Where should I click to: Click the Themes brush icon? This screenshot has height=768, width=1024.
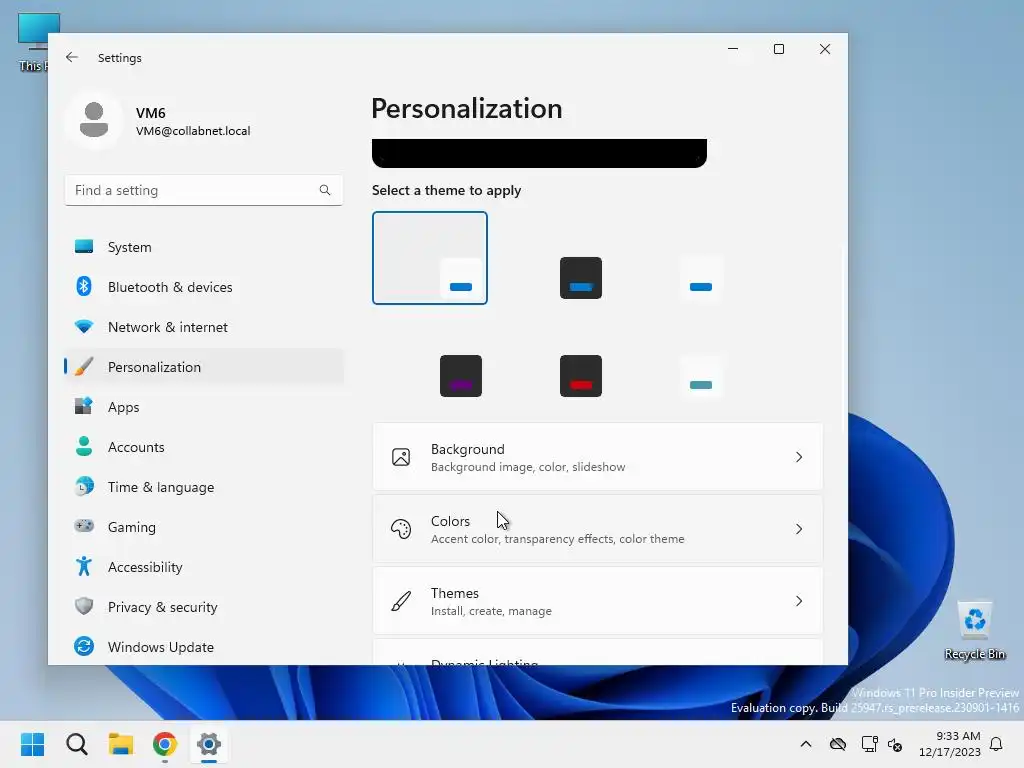[x=401, y=601]
